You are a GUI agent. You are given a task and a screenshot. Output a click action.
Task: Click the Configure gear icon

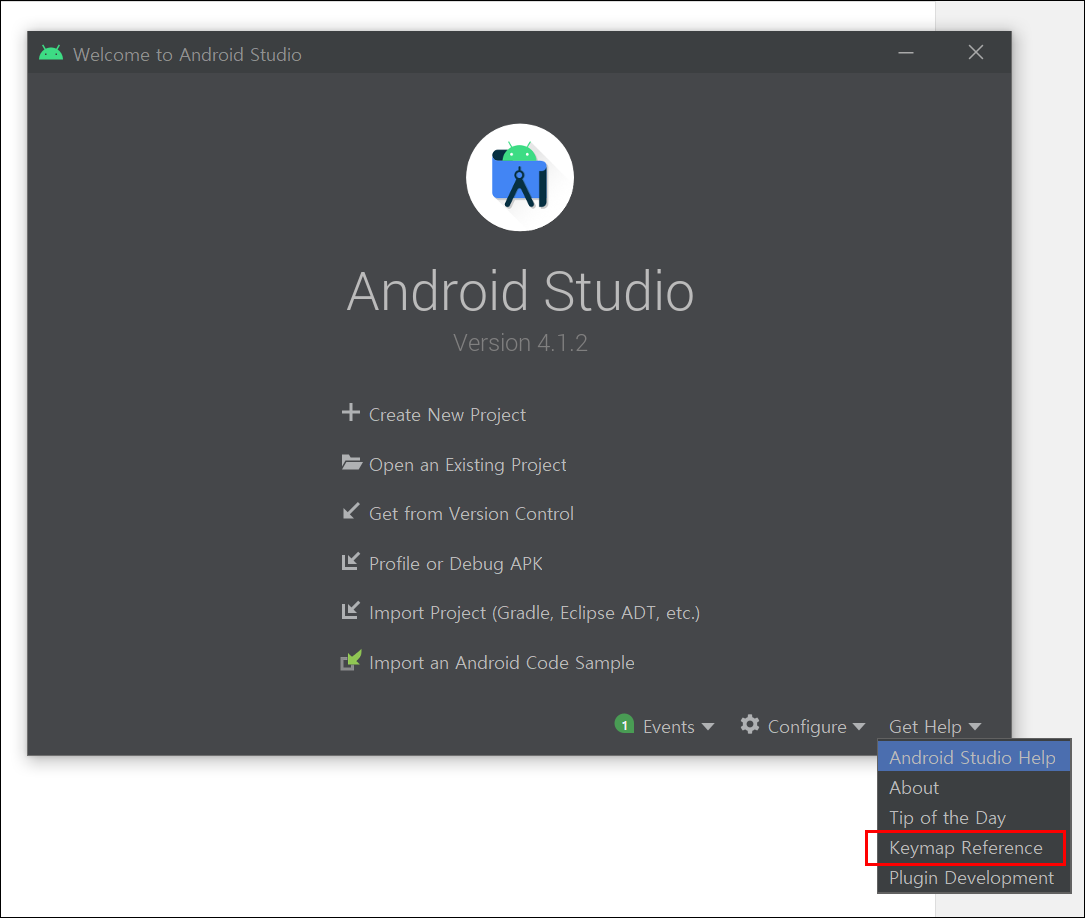(x=750, y=725)
